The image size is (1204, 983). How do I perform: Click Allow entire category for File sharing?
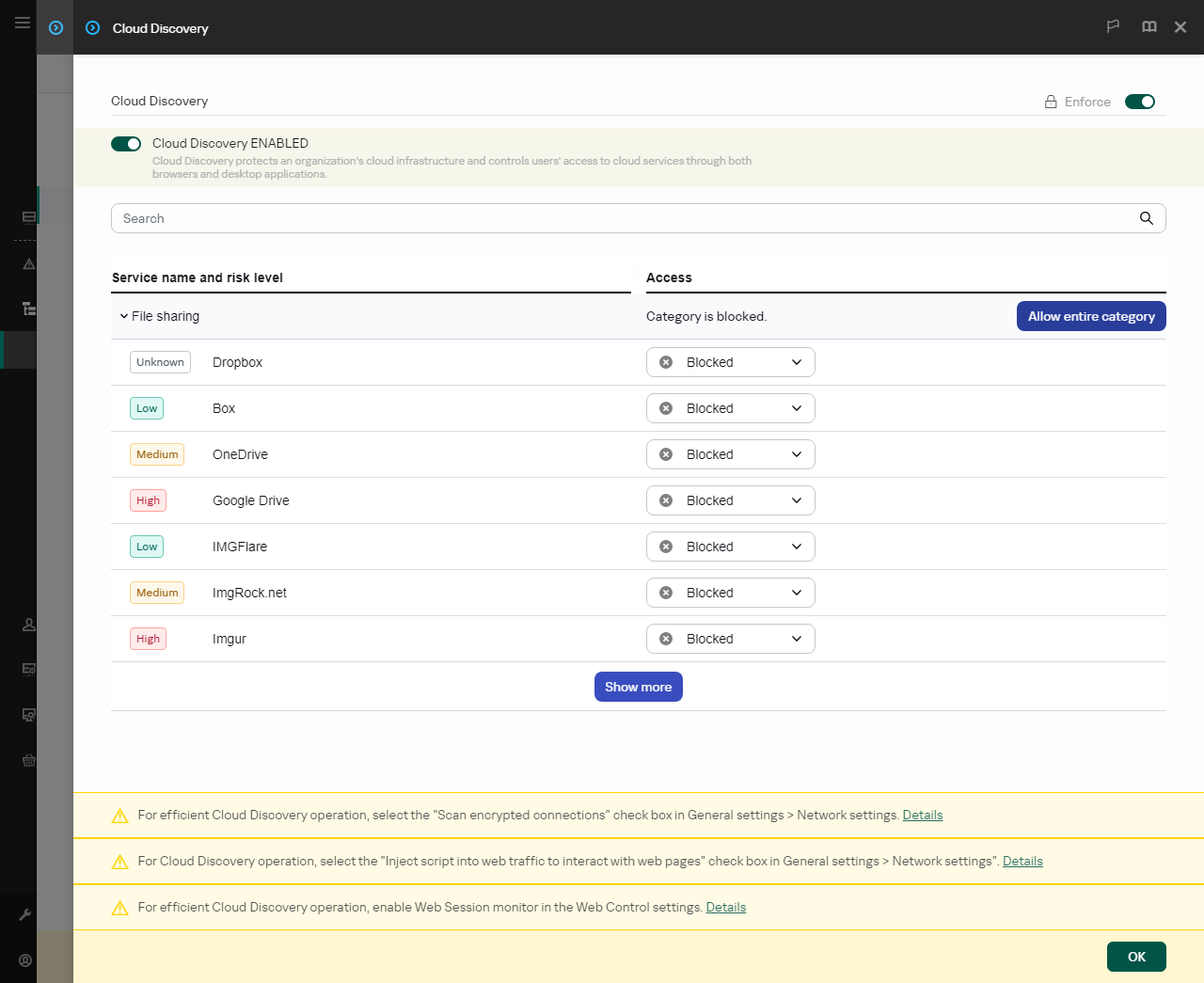(x=1091, y=316)
